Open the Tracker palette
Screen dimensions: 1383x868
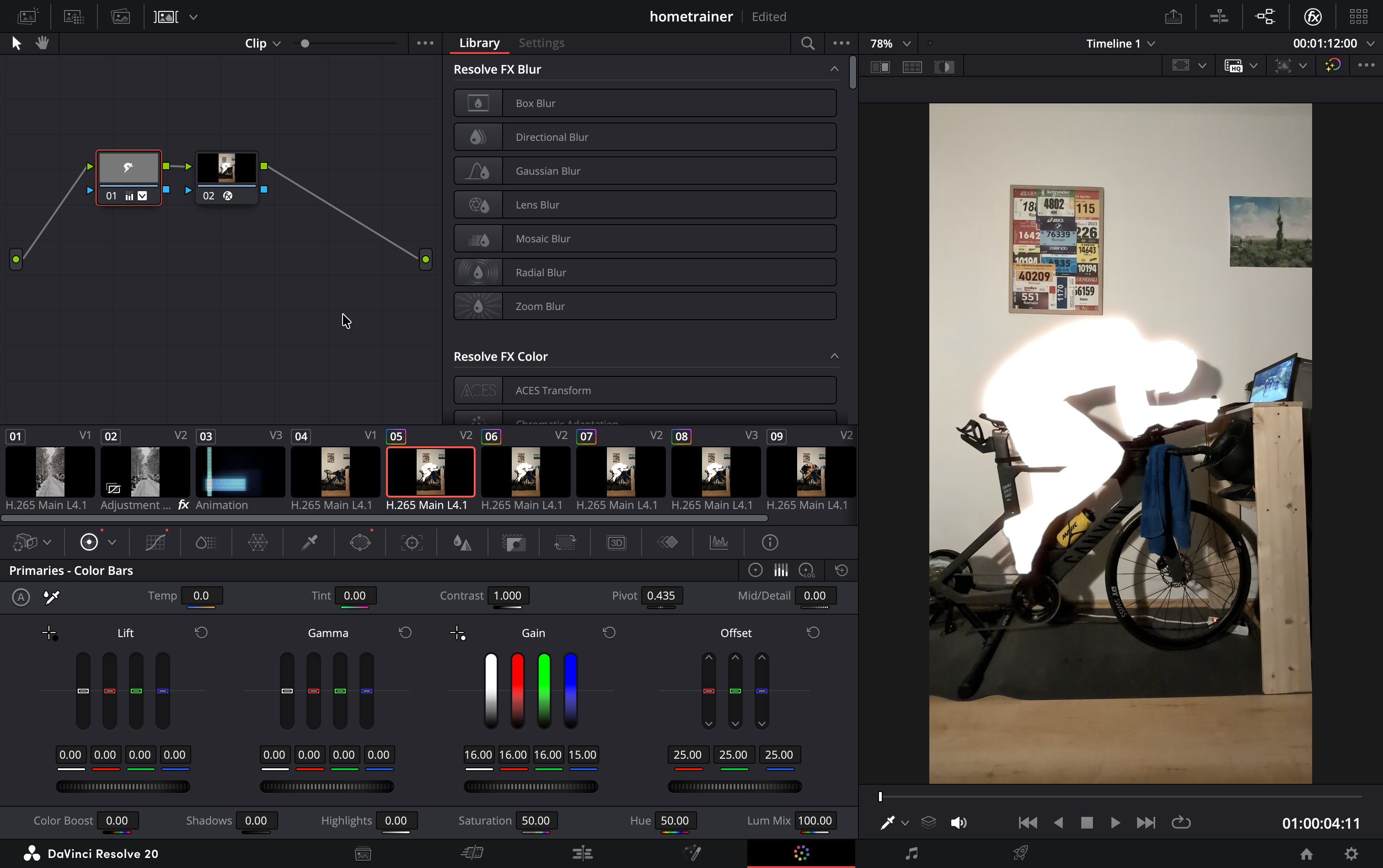click(x=412, y=542)
